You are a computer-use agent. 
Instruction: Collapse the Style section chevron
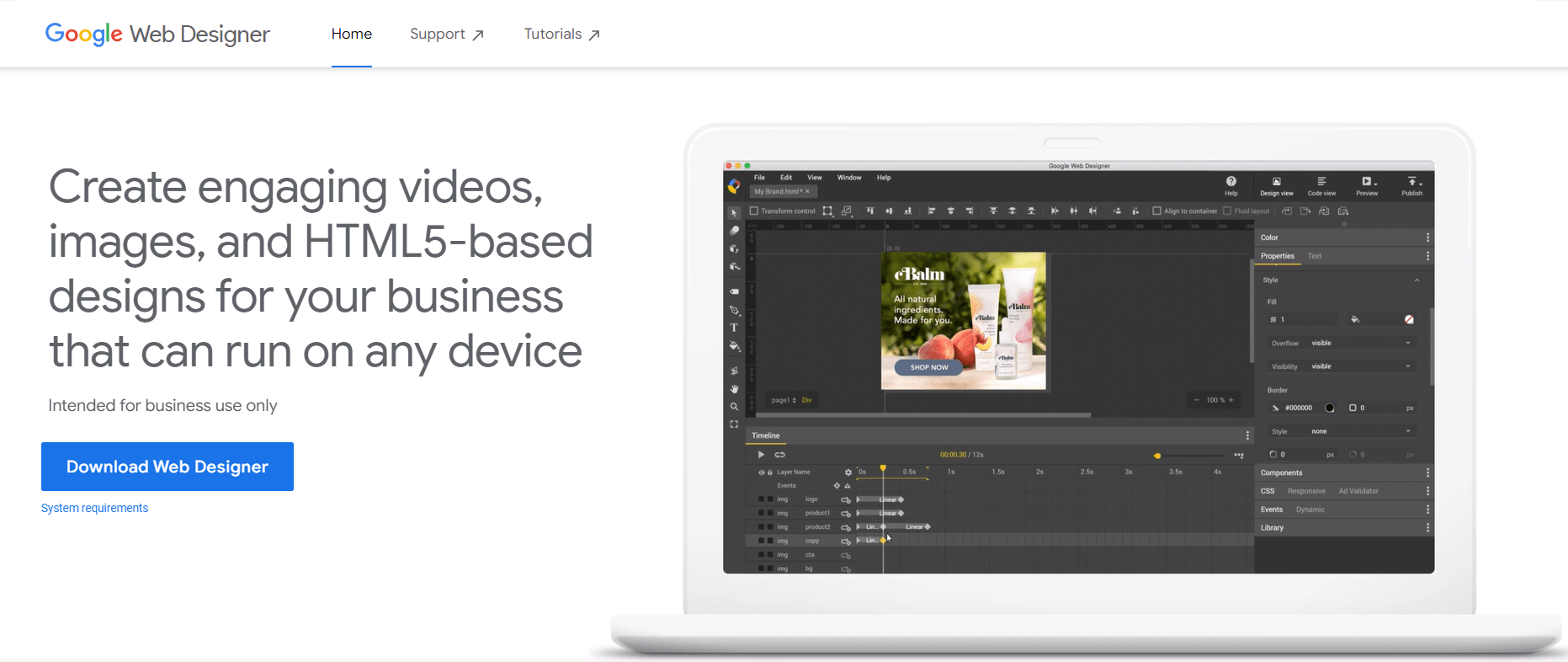1417,280
